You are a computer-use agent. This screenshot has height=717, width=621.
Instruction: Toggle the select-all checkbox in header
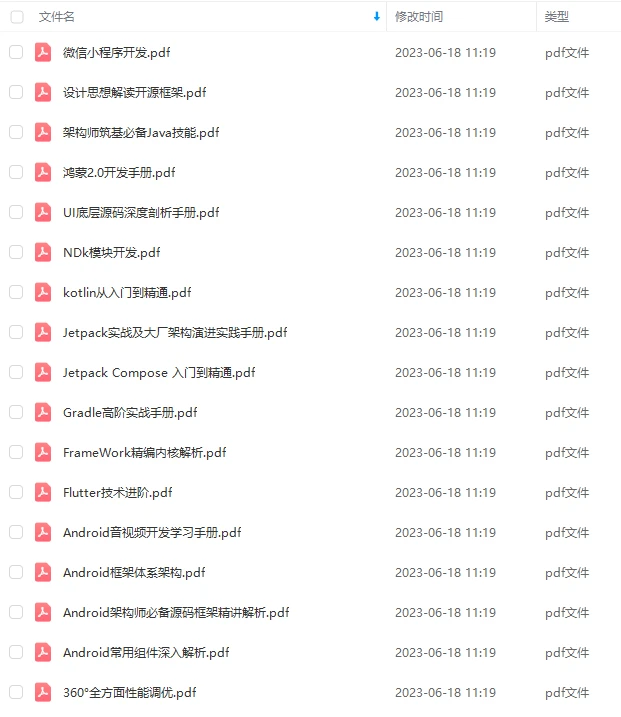[x=17, y=17]
